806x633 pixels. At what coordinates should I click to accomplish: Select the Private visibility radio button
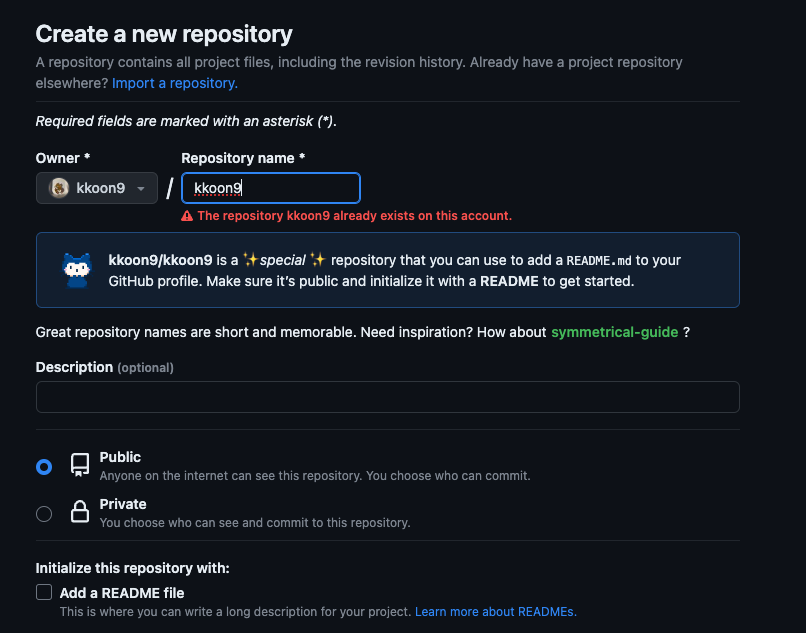tap(44, 514)
